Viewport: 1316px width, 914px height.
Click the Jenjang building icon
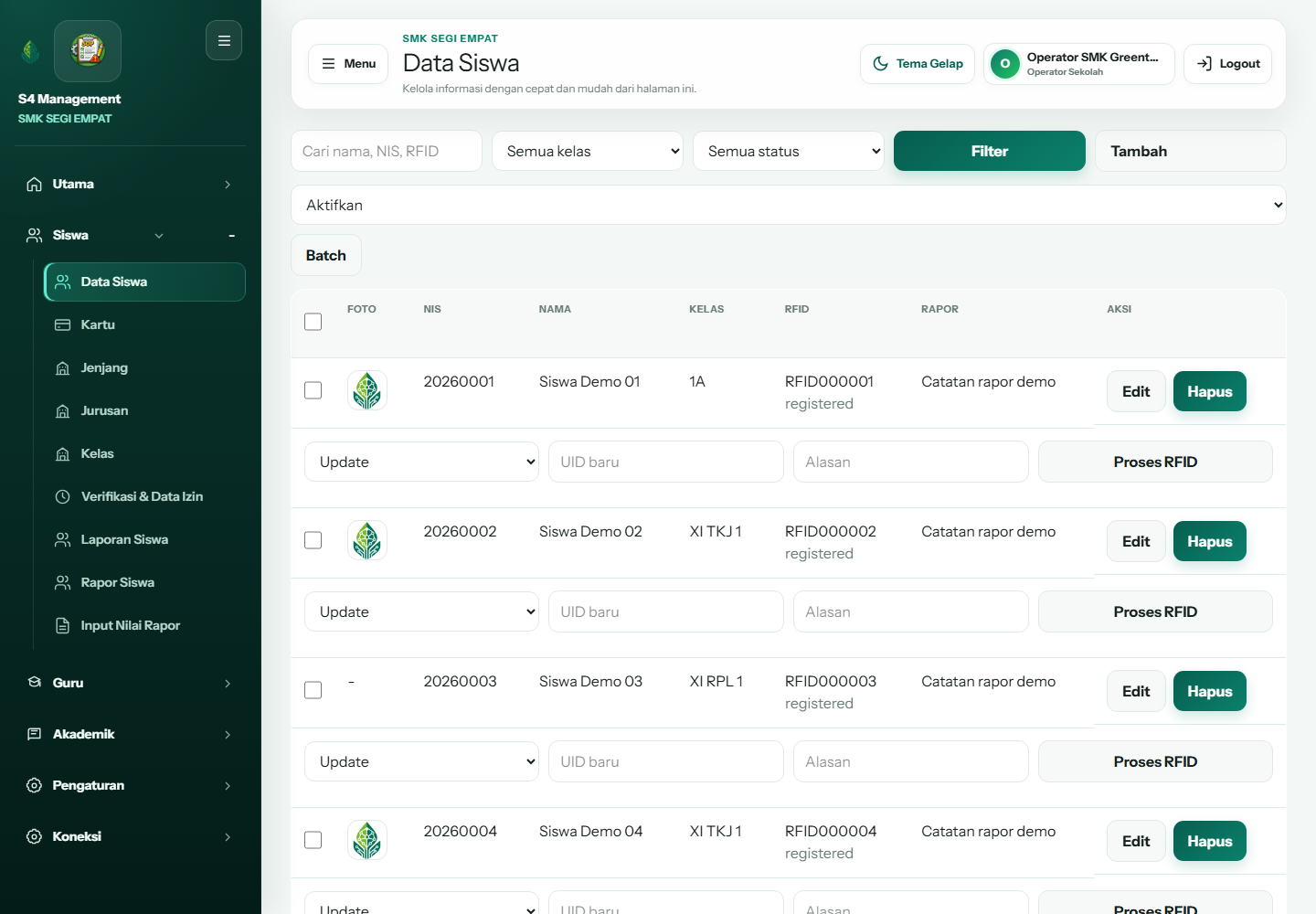[x=63, y=368]
